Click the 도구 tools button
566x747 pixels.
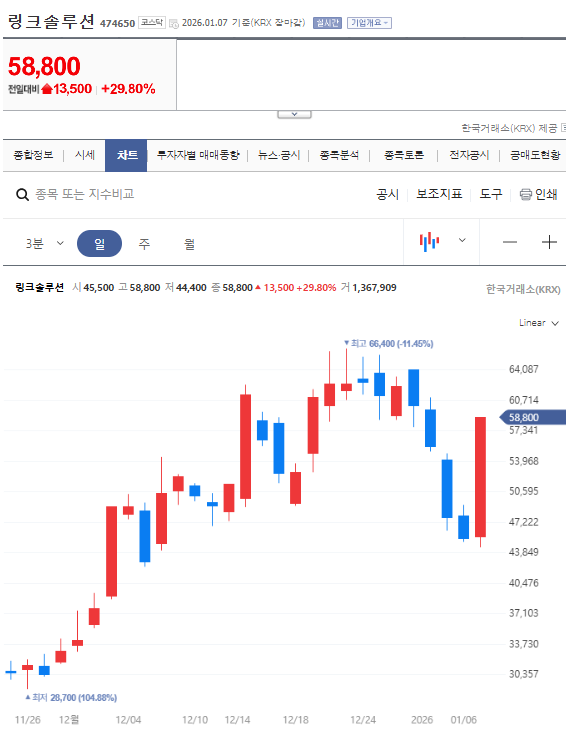coord(491,194)
